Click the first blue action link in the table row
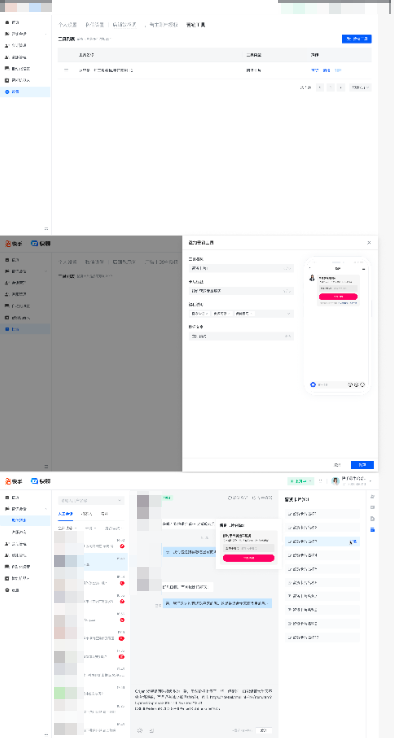The image size is (394, 738). click(x=314, y=70)
